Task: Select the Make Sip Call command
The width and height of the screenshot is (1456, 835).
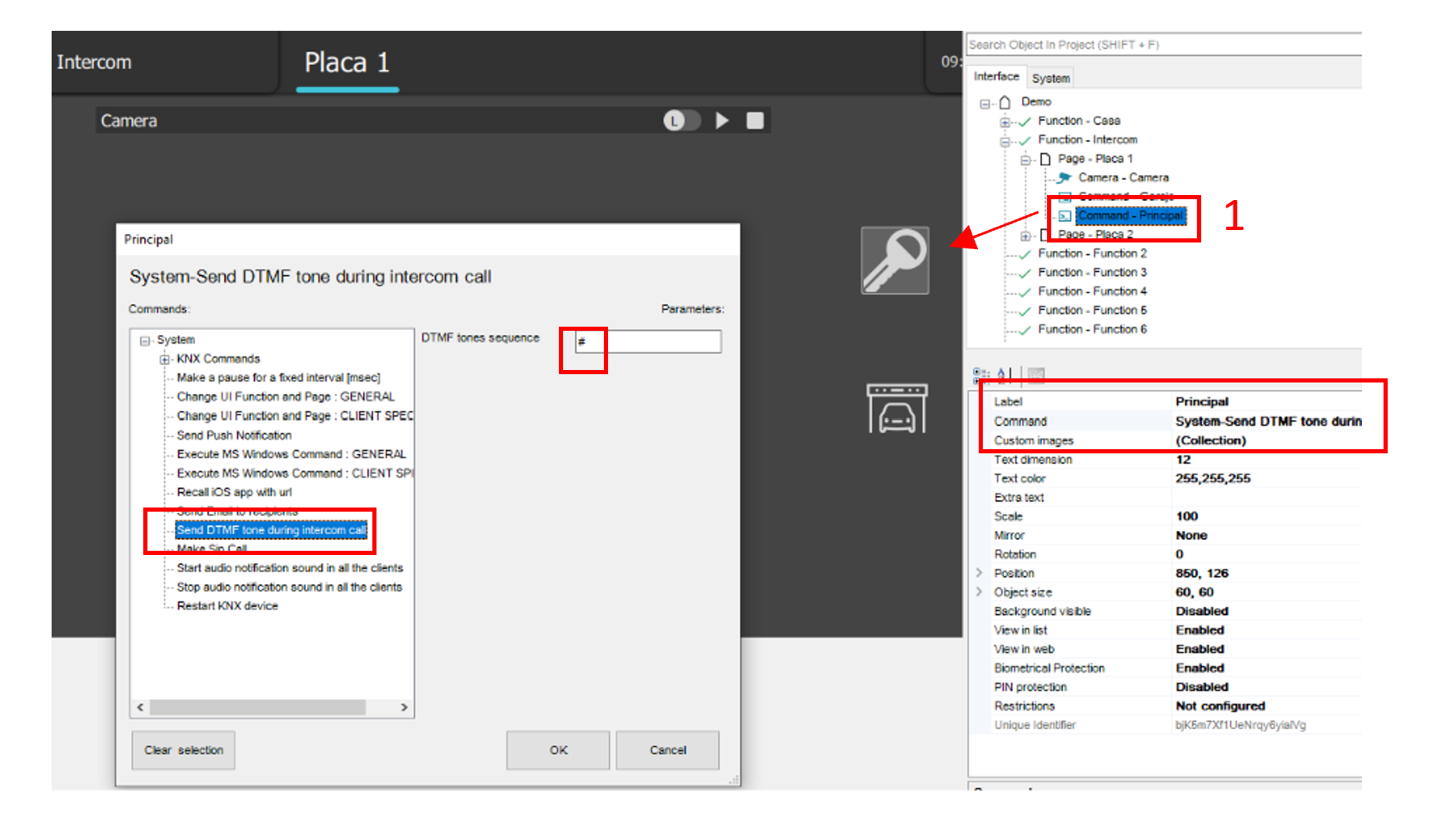Action: (212, 549)
